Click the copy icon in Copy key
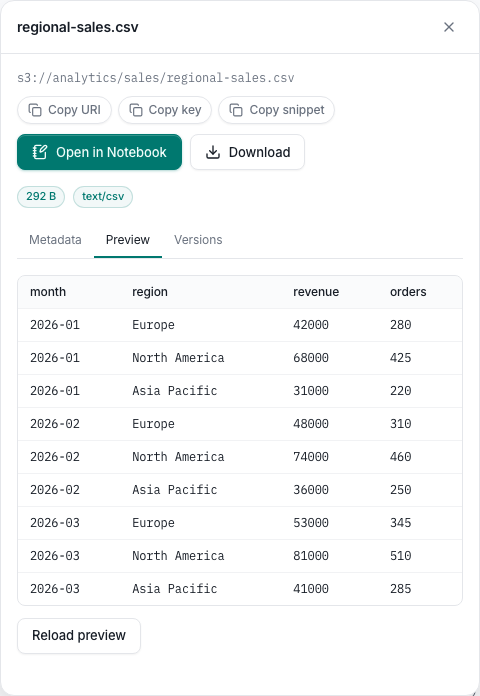Viewport: 480px width, 696px height. coord(136,110)
